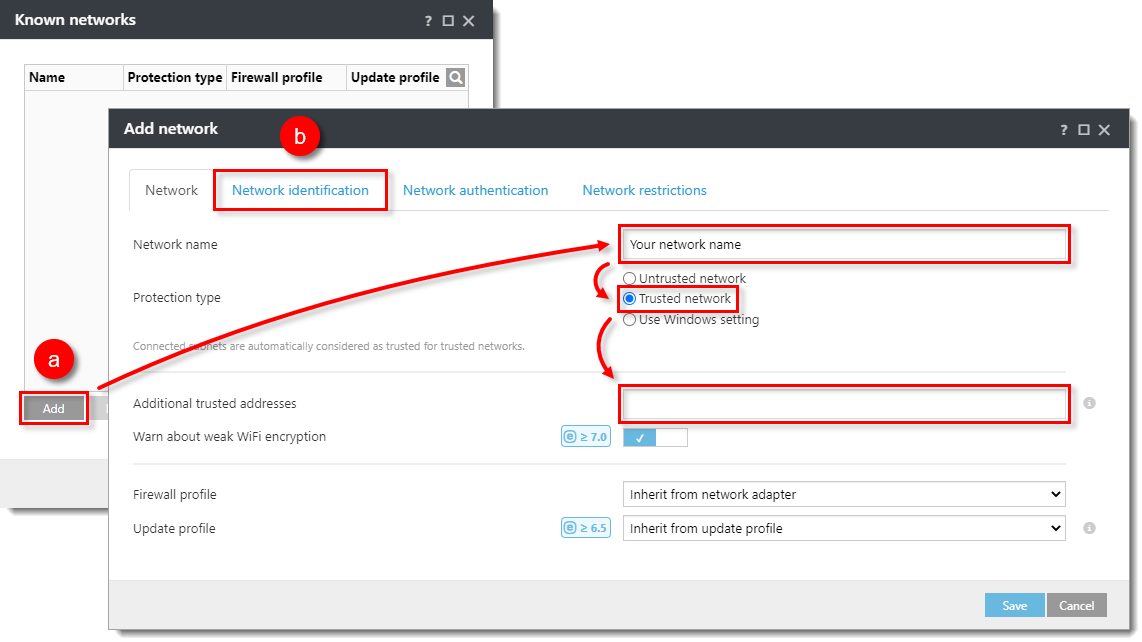The height and width of the screenshot is (642, 1142).
Task: Click the ≥ 7.0 version badge icon
Action: (x=585, y=436)
